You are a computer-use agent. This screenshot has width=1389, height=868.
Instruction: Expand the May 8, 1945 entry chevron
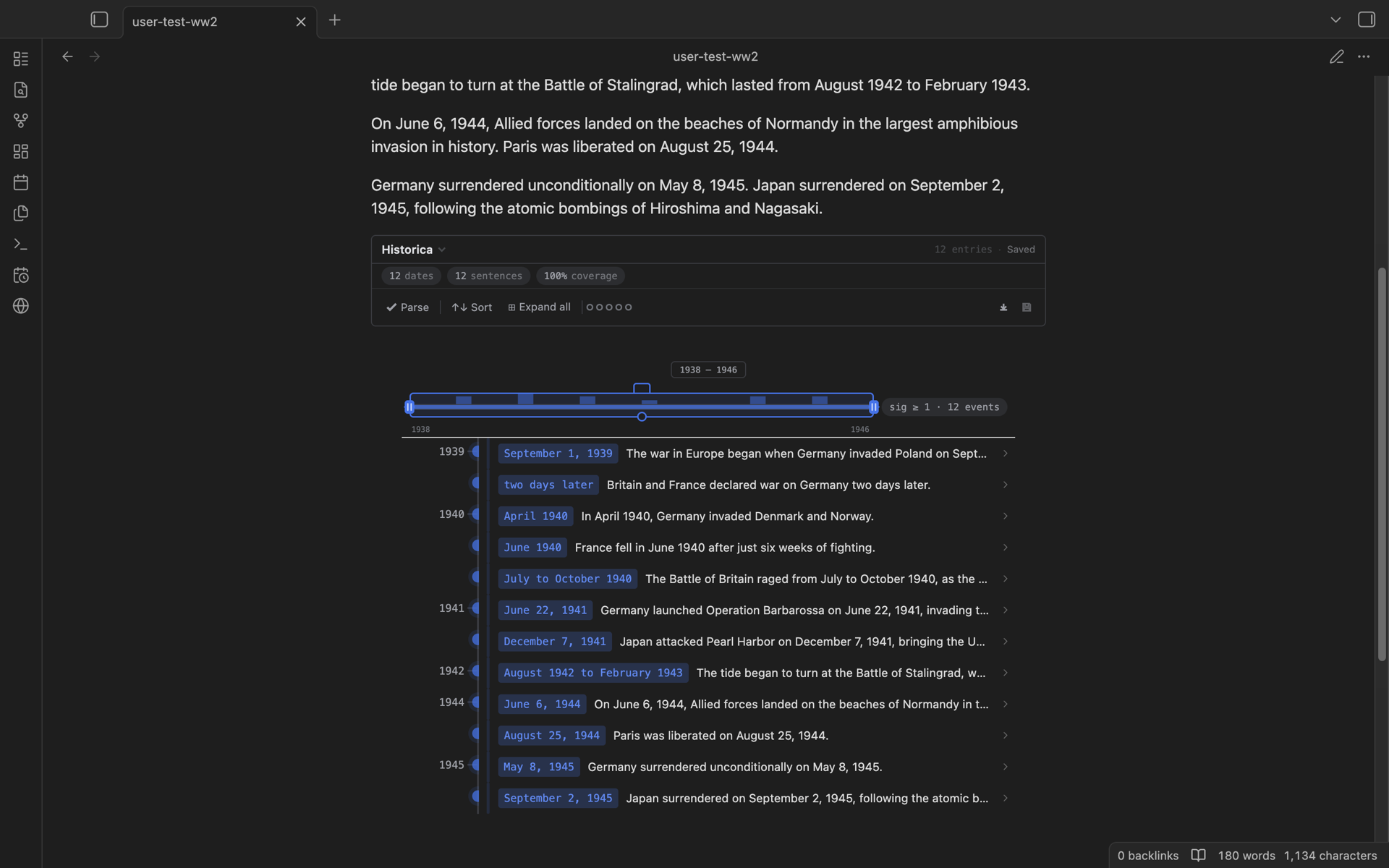coord(1005,767)
